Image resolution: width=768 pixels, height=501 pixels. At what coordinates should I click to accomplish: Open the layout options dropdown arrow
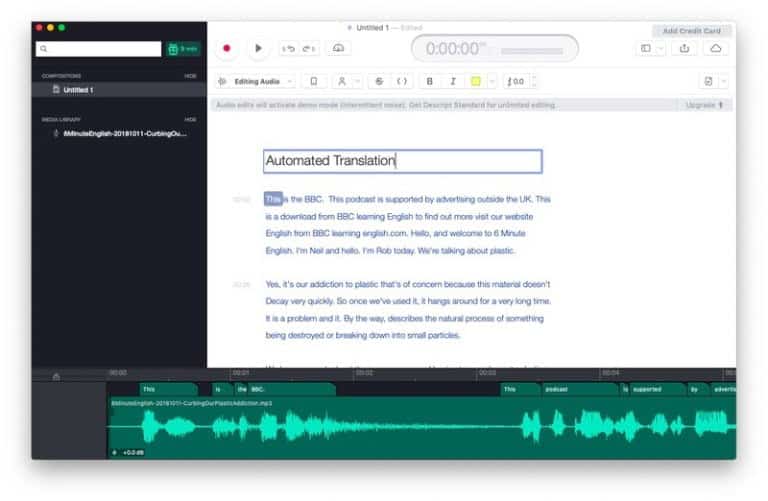pos(661,48)
